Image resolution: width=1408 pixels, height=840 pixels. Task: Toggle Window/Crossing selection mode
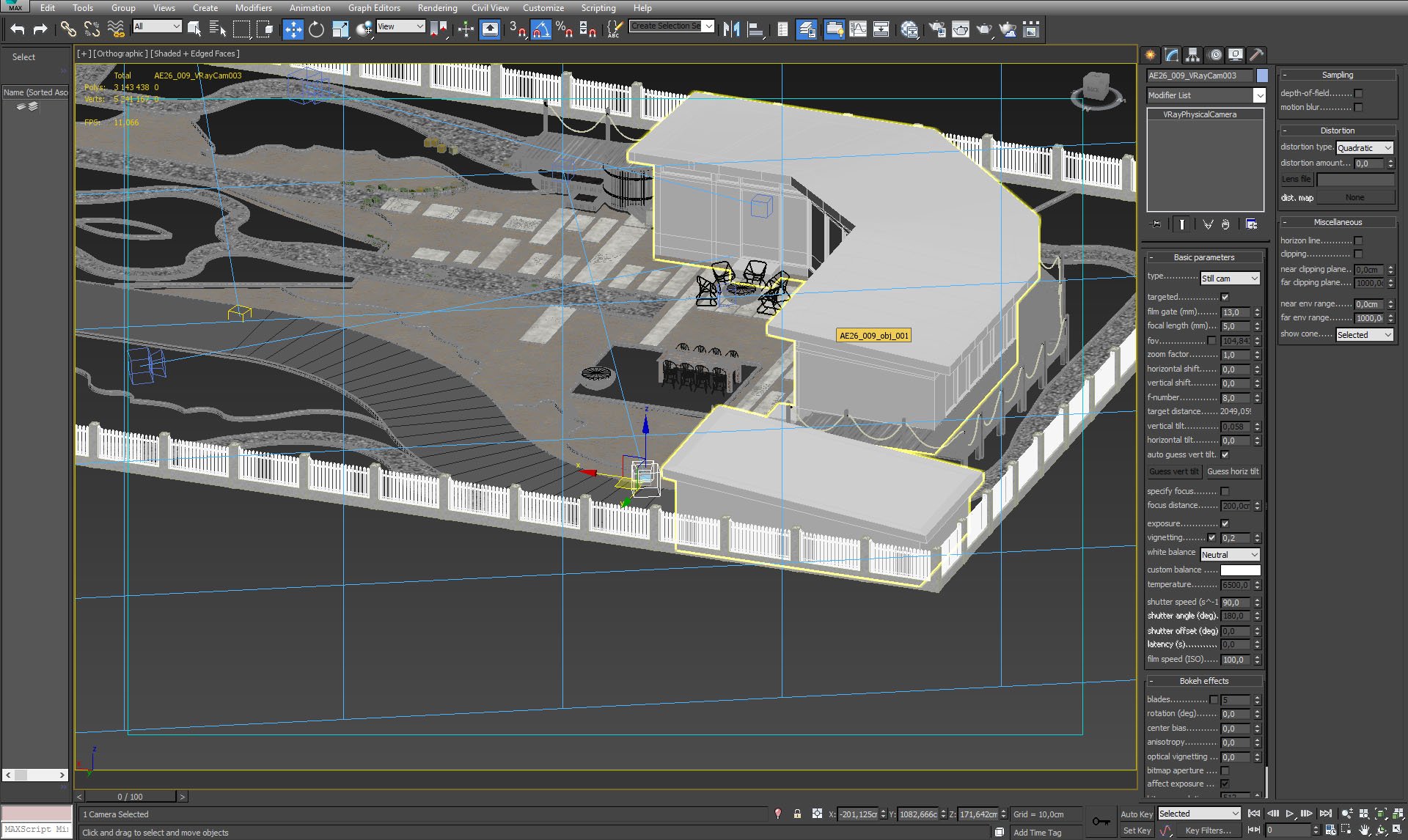[x=265, y=29]
